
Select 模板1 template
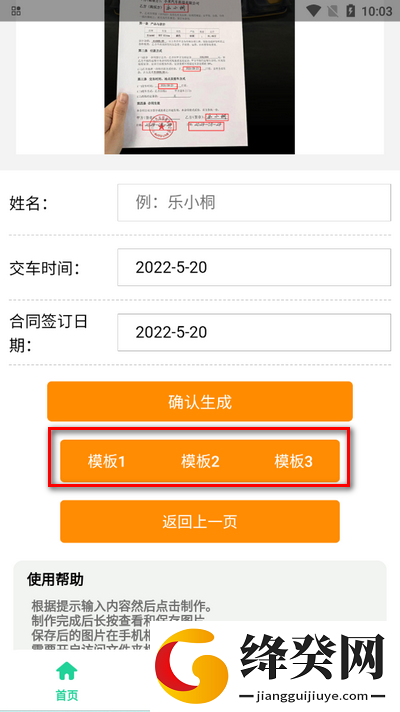pyautogui.click(x=106, y=461)
